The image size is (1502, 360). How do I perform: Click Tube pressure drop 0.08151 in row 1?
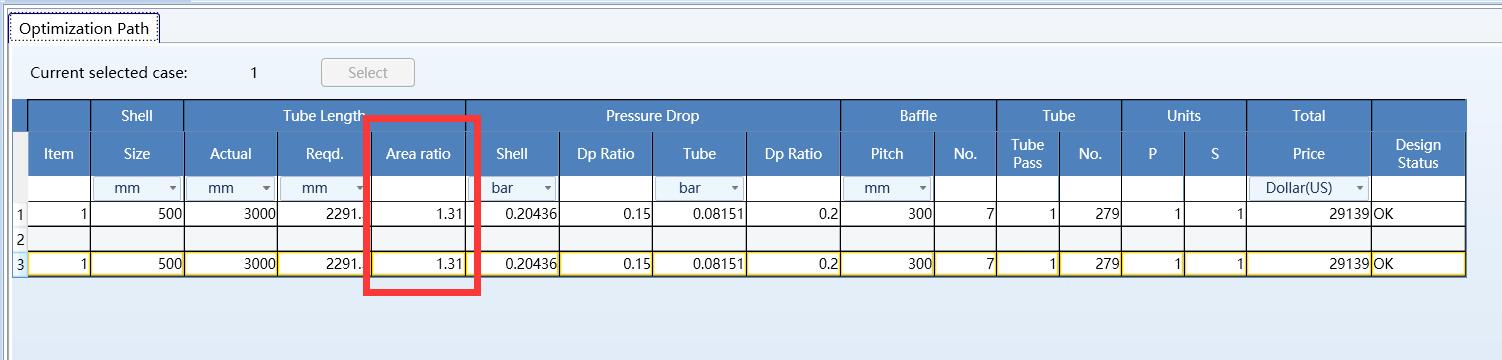[x=700, y=214]
